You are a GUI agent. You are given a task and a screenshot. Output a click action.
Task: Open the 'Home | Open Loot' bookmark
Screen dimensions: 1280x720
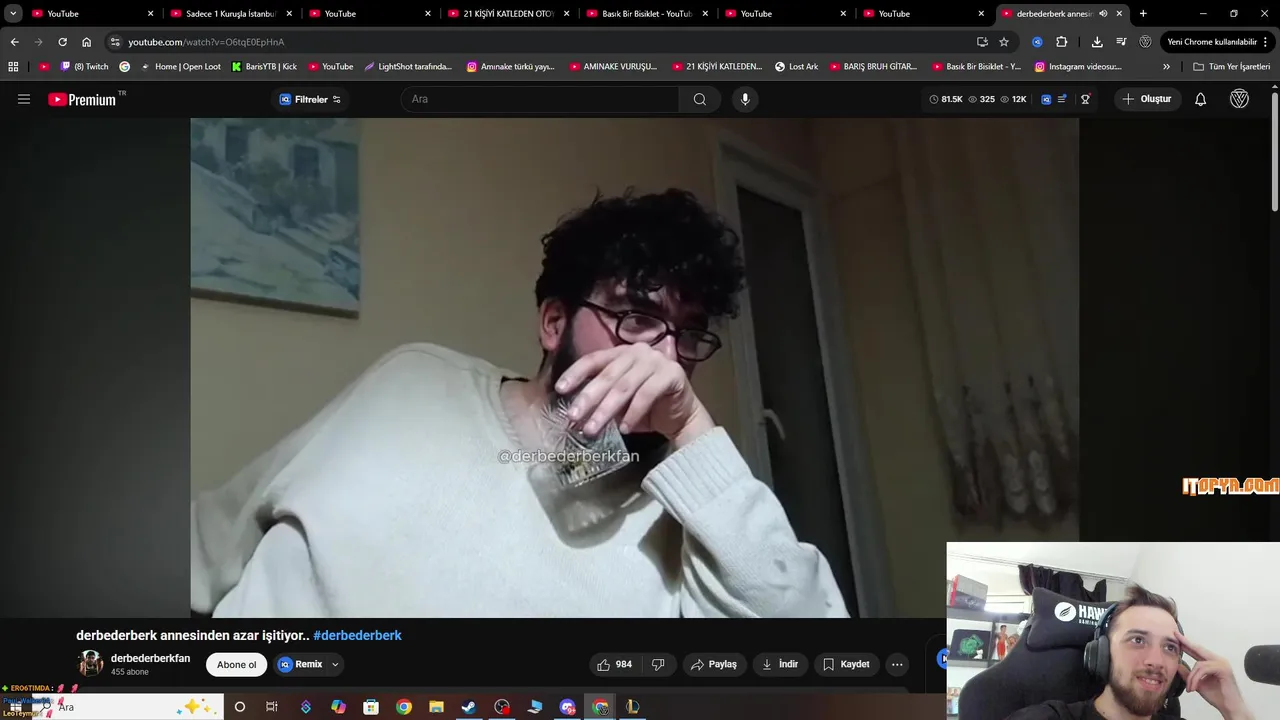coord(180,67)
